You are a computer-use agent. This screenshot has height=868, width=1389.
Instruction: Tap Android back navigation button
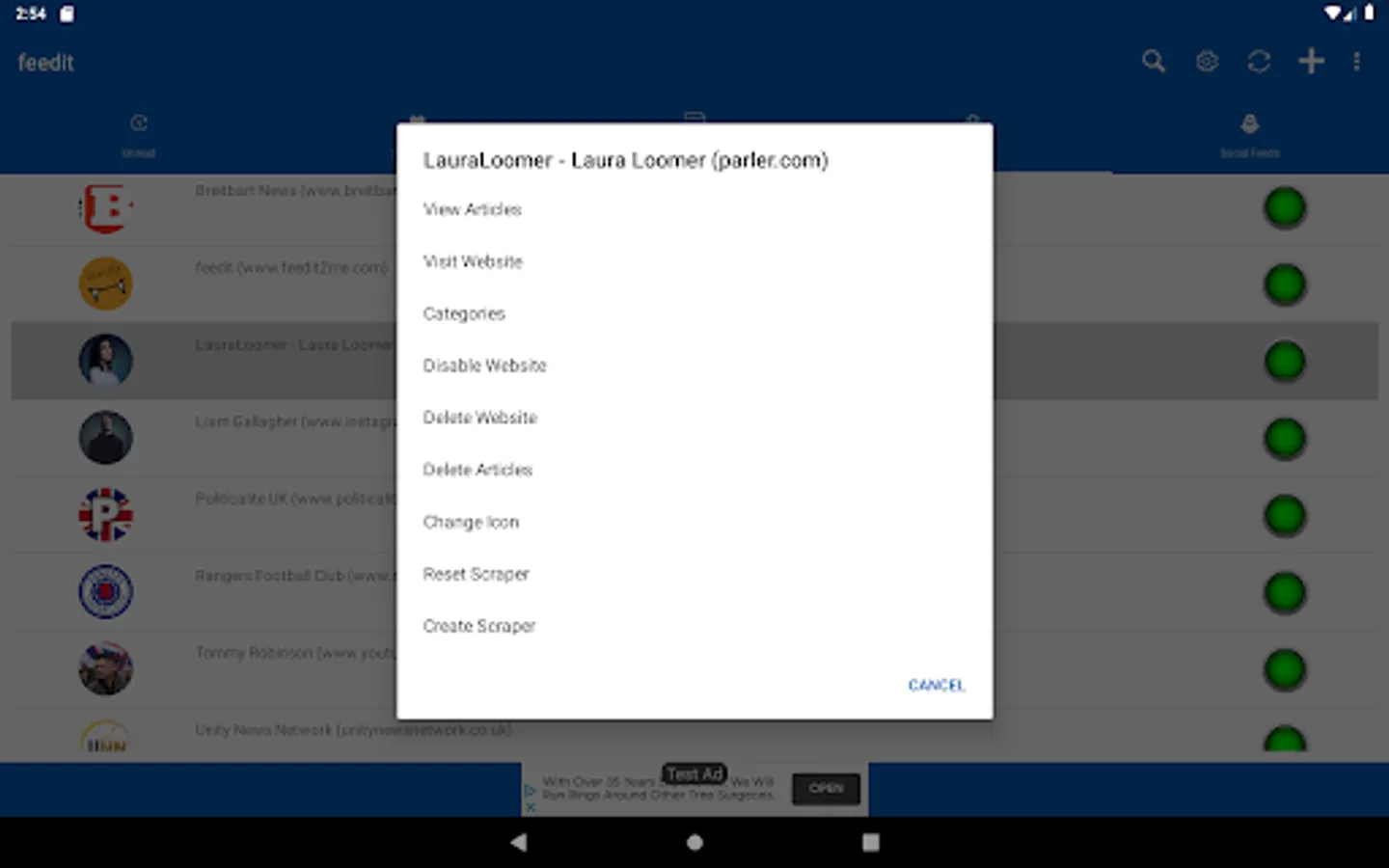519,842
